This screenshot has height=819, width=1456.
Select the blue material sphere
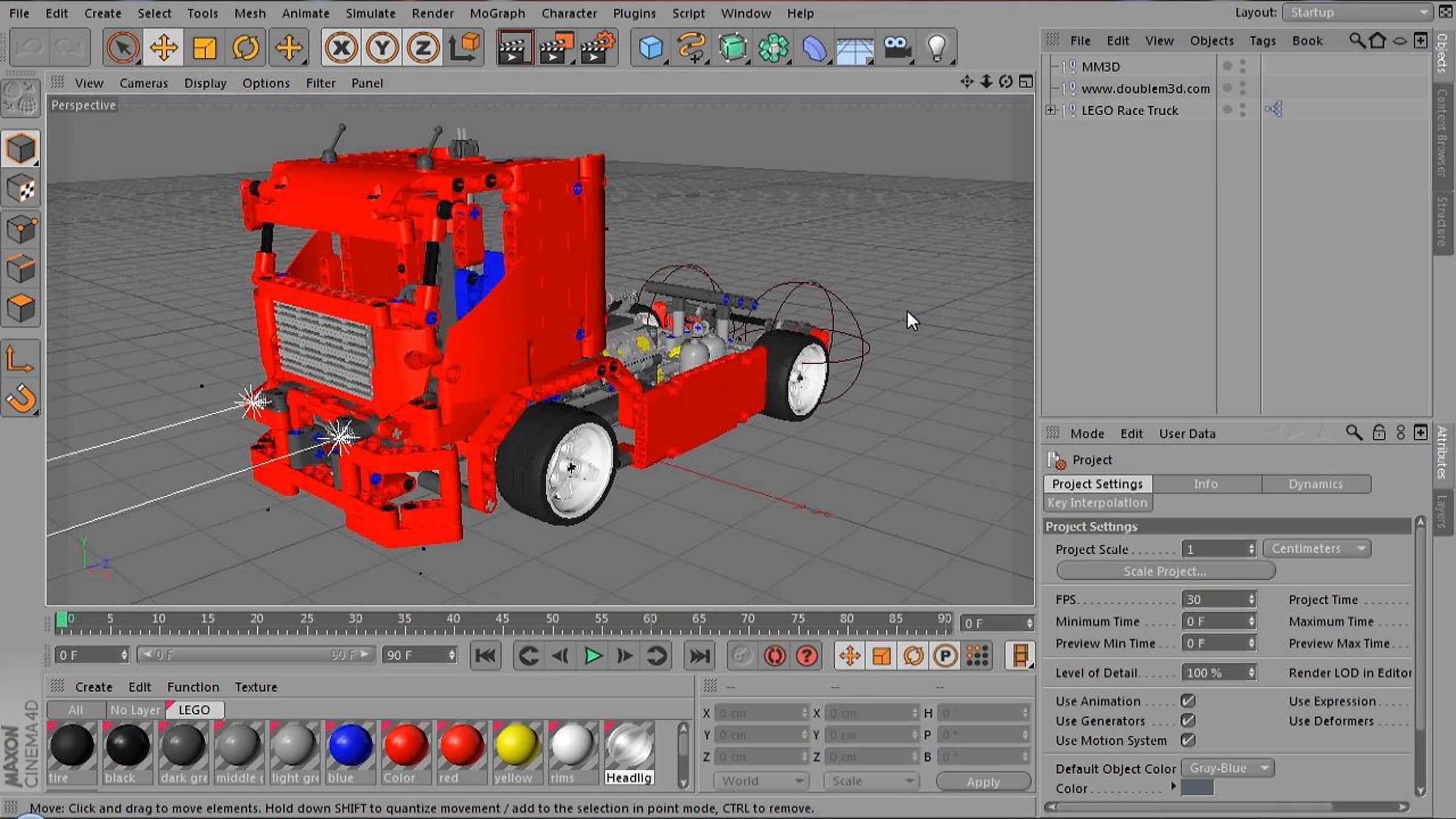350,746
